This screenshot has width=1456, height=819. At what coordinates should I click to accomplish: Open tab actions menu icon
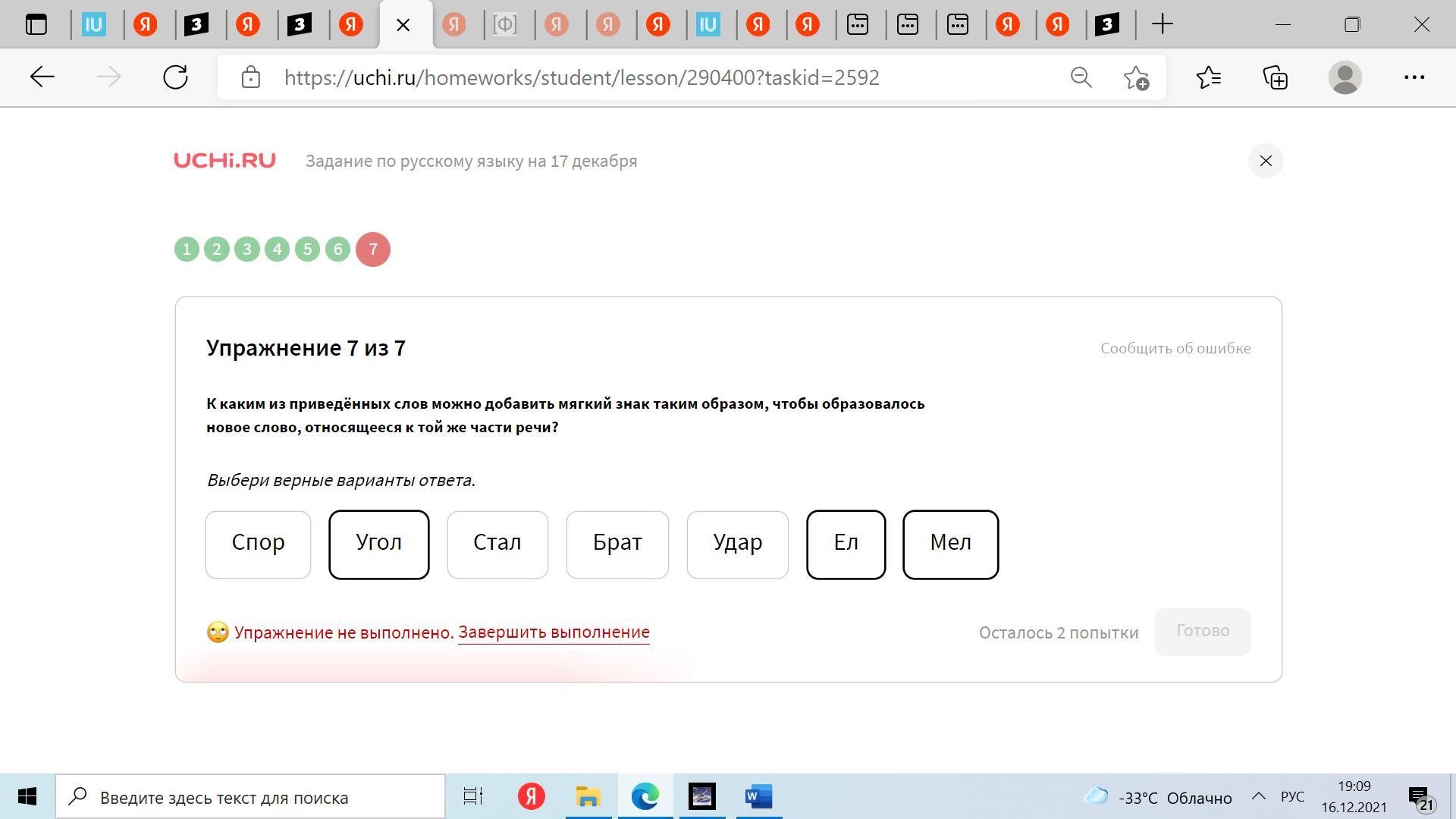36,24
